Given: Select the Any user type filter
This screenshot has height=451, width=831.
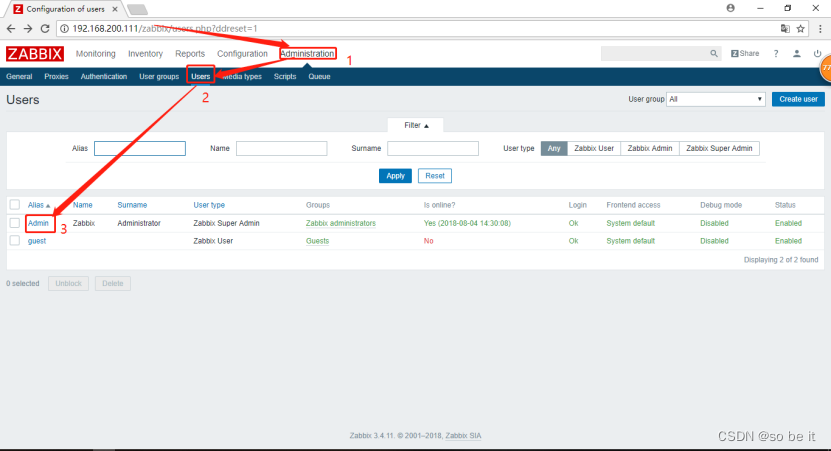Looking at the screenshot, I should tap(554, 148).
